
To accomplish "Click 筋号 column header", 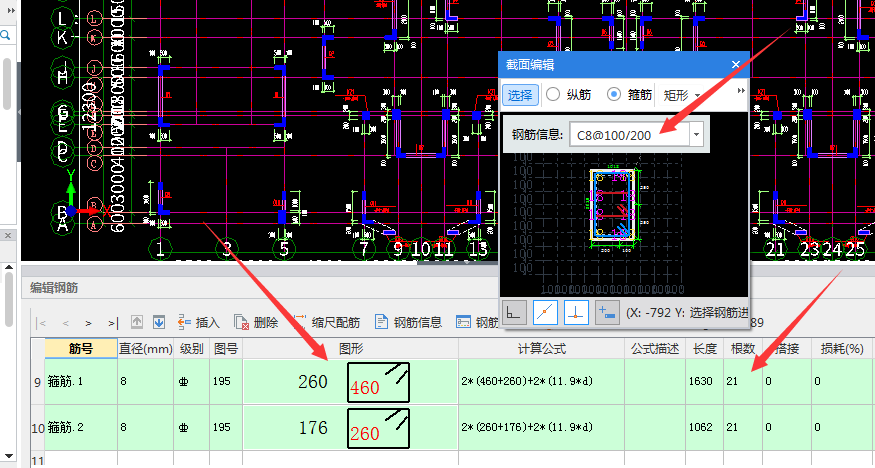I will (x=81, y=349).
